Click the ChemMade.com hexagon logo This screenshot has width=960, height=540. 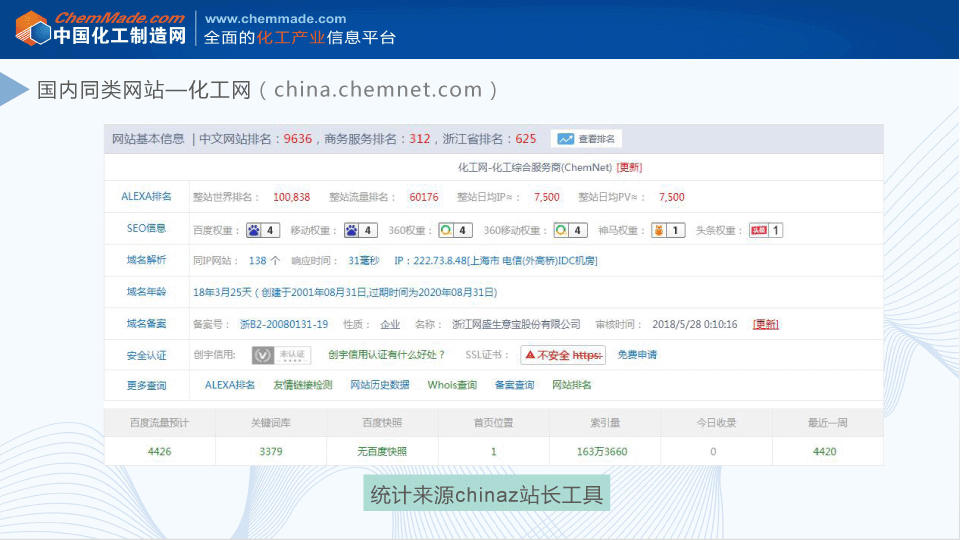pos(33,29)
